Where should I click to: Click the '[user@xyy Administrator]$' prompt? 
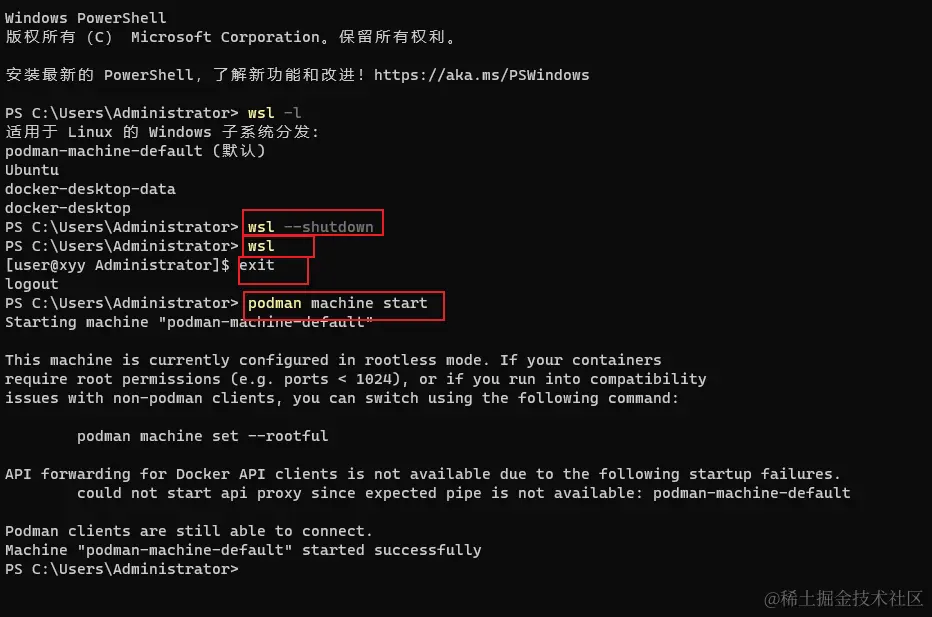[x=117, y=265]
